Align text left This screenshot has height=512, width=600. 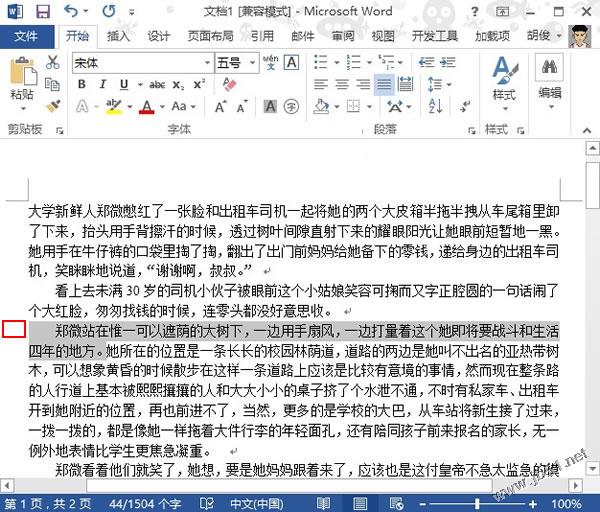[321, 84]
